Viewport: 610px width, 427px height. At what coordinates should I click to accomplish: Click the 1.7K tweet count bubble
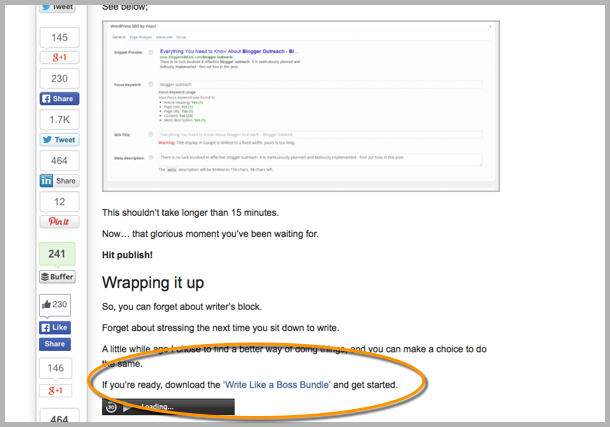(60, 120)
